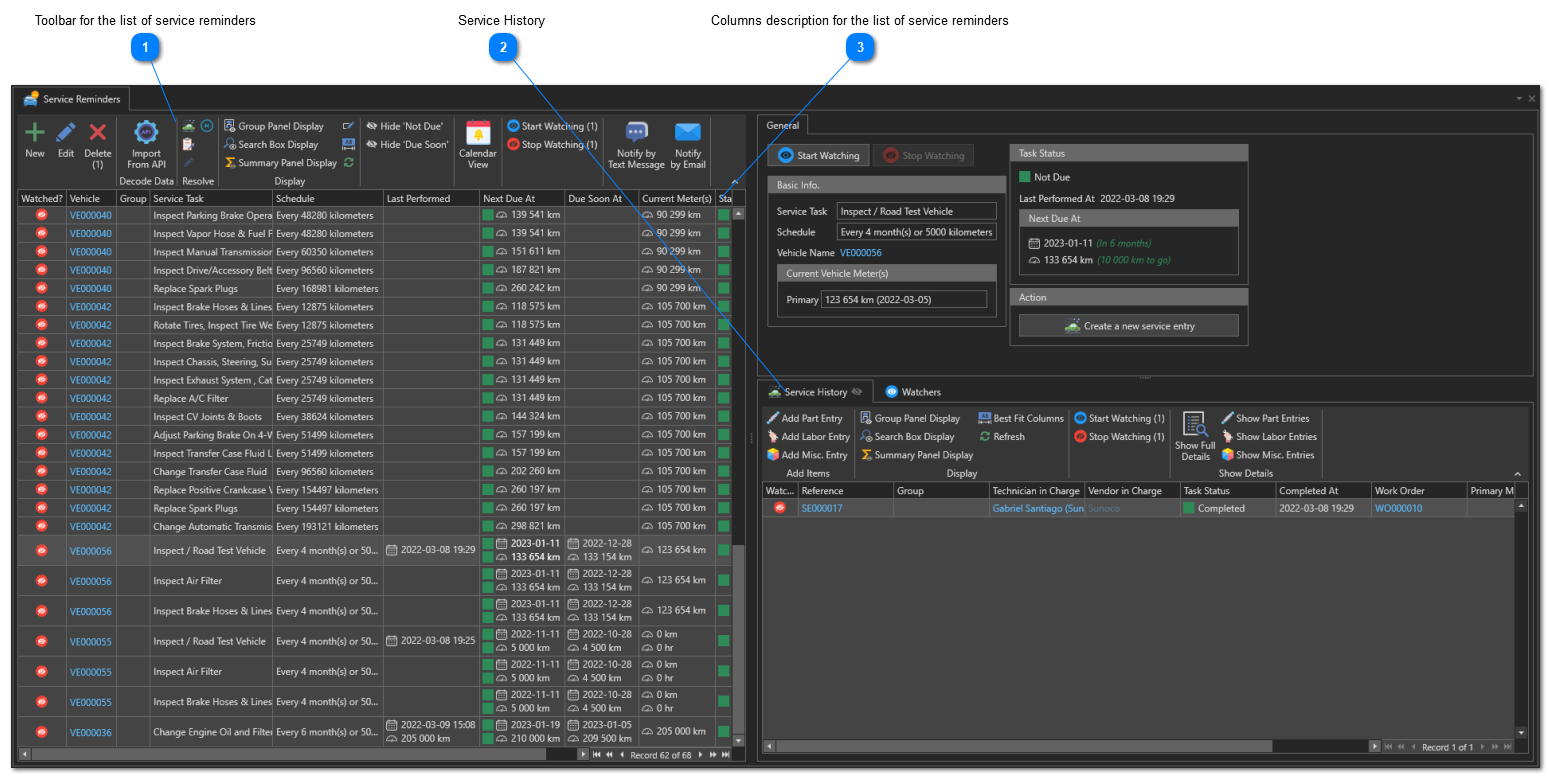The height and width of the screenshot is (777, 1549).
Task: Toggle Hide 'Not Due' reminders
Action: coord(405,127)
